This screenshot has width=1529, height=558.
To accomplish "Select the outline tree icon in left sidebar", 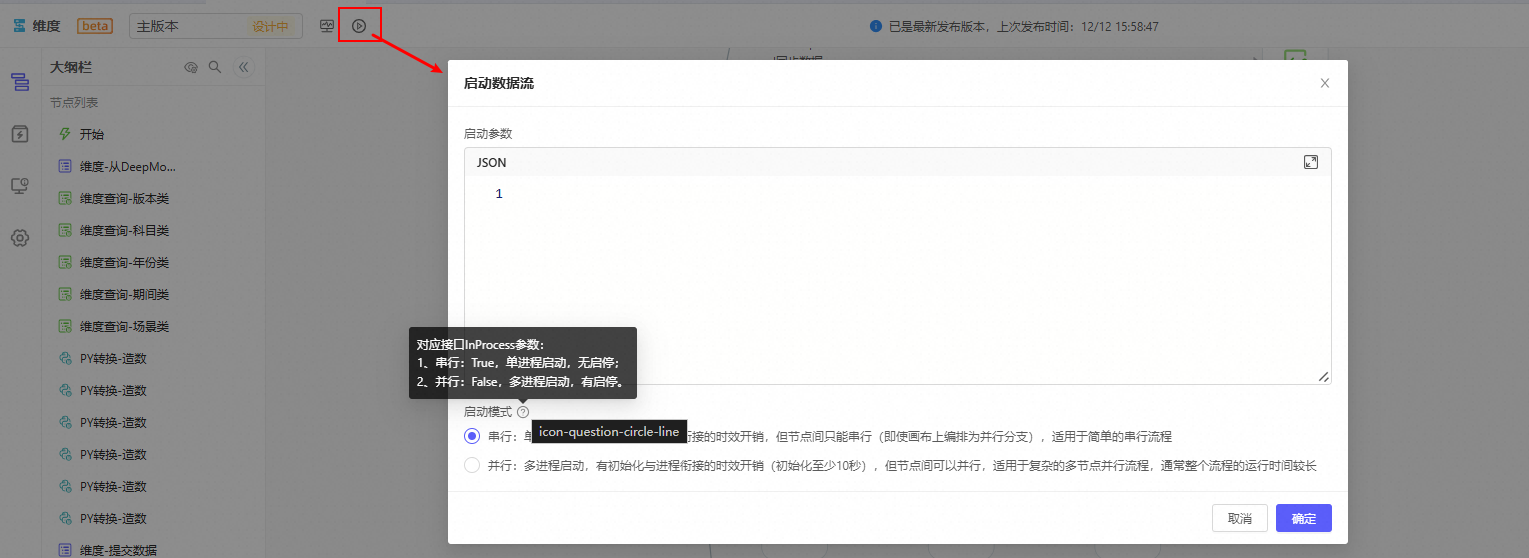I will click(20, 82).
